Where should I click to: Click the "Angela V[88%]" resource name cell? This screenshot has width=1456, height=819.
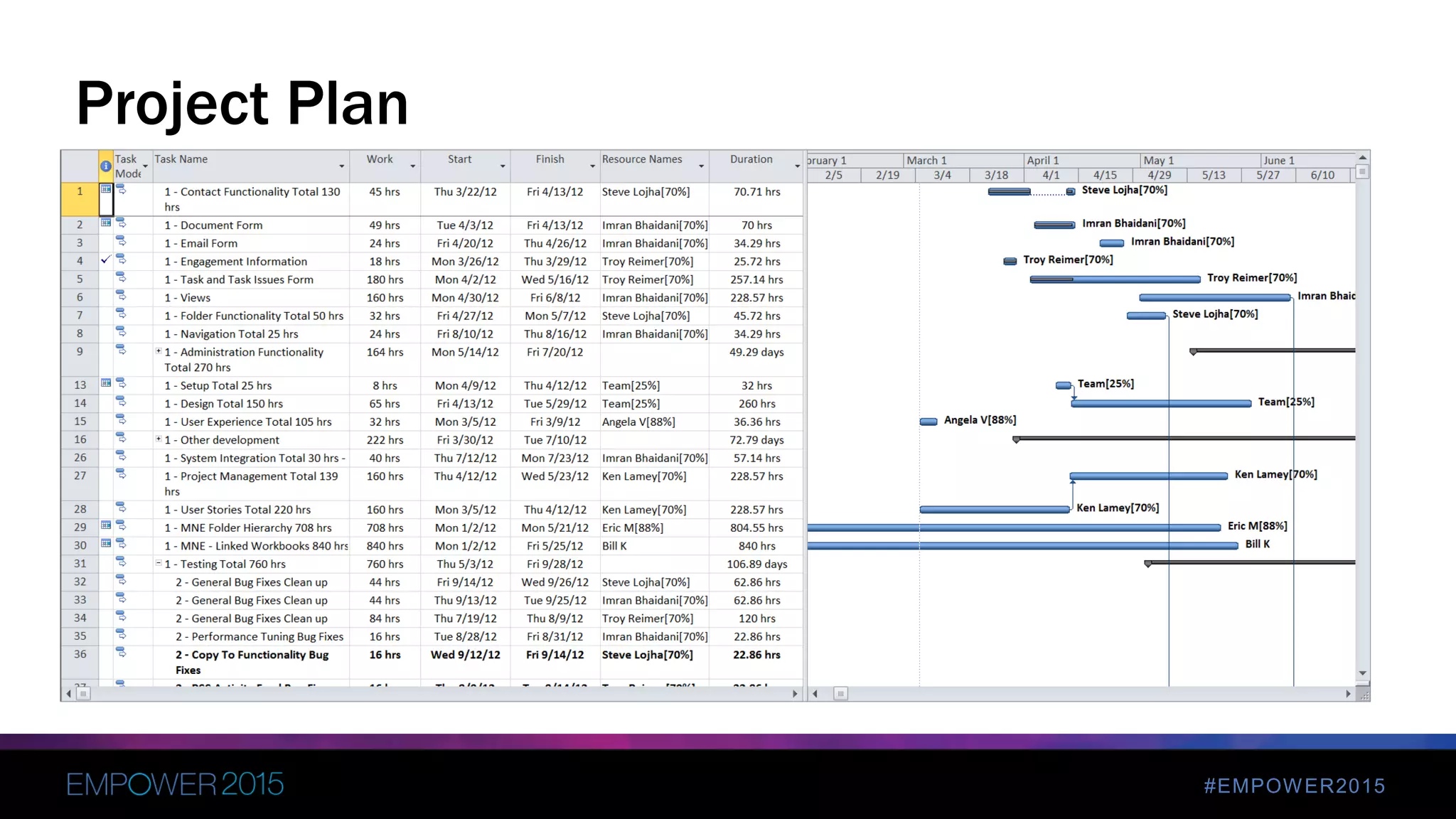(654, 422)
